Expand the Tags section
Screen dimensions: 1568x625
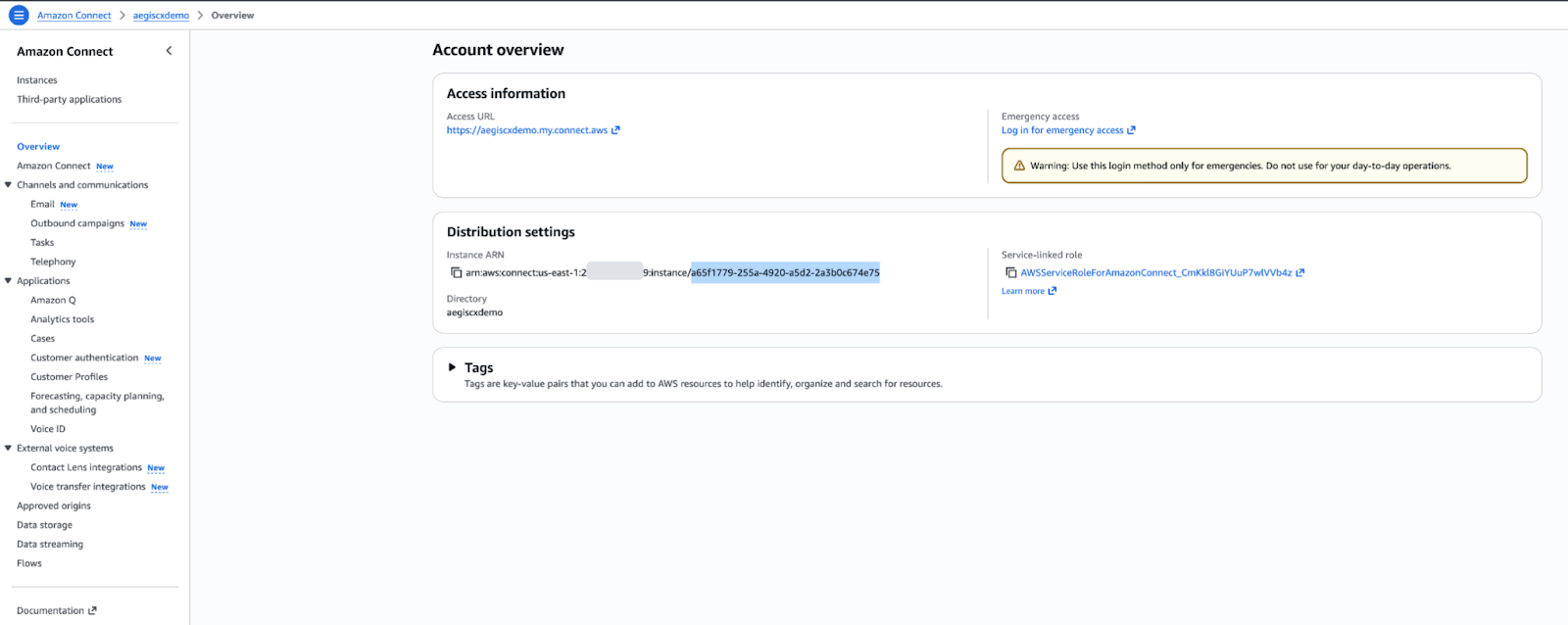452,367
